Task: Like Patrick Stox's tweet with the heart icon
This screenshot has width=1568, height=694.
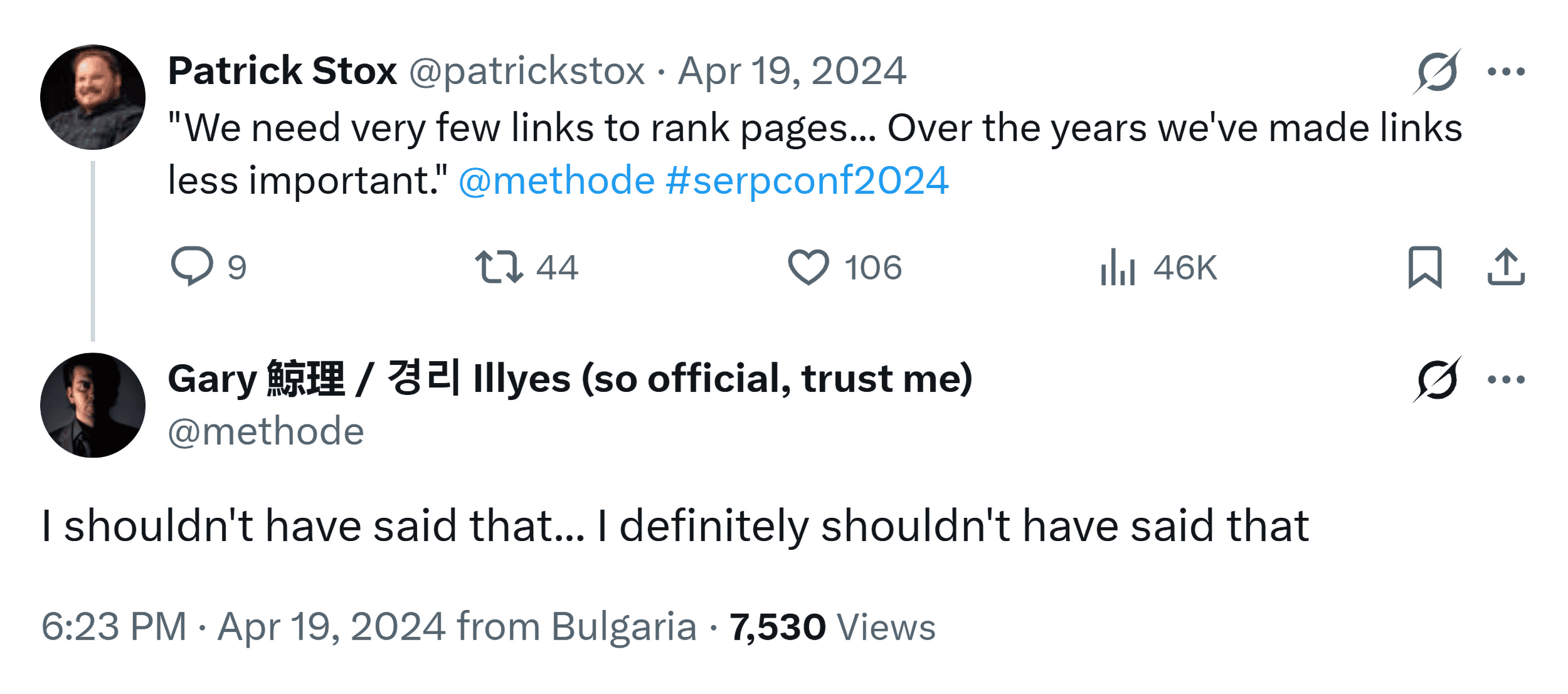Action: (808, 267)
